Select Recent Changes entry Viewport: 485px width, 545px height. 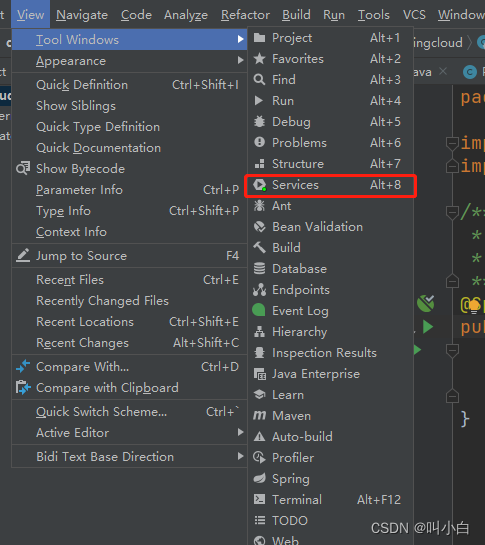coord(129,343)
